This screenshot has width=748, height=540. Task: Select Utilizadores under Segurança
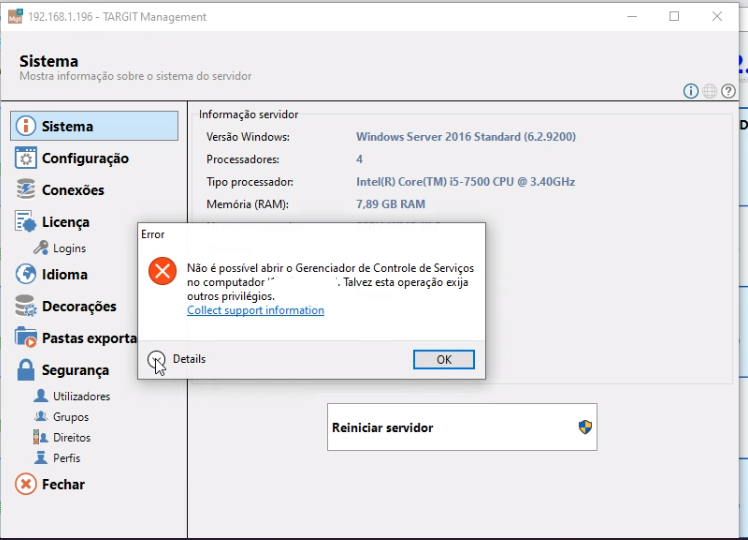pos(81,396)
